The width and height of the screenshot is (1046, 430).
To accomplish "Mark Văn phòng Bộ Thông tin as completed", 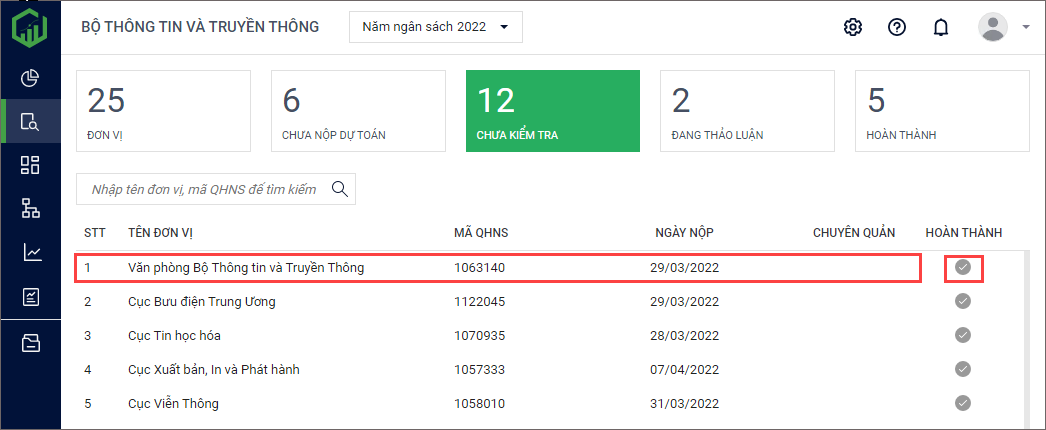I will (x=963, y=267).
